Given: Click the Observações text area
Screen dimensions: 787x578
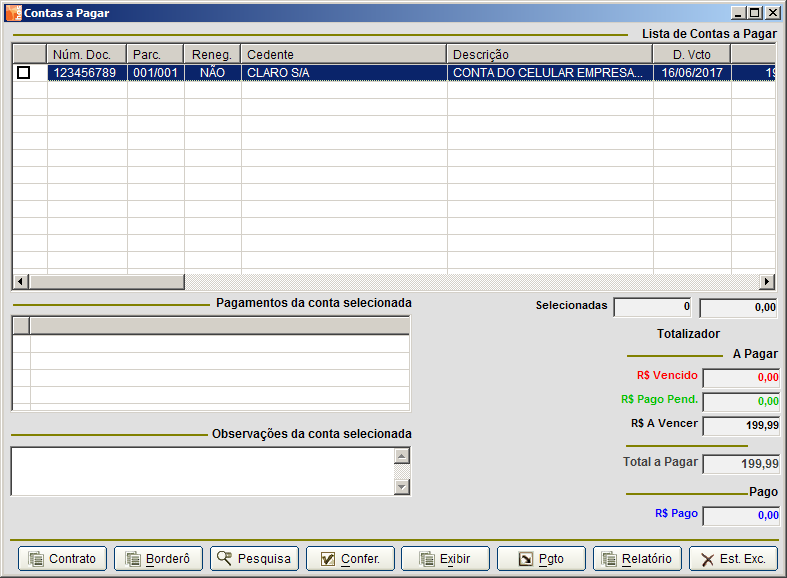Looking at the screenshot, I should pyautogui.click(x=200, y=470).
